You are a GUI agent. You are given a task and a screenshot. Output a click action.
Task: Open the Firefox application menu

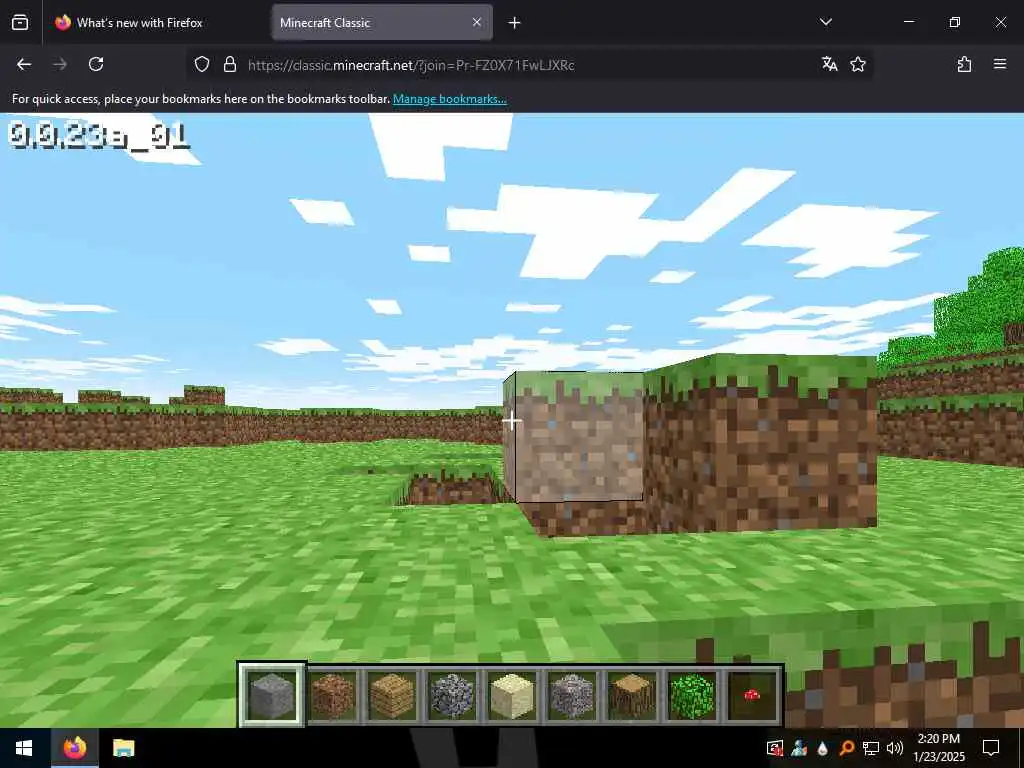click(1000, 64)
